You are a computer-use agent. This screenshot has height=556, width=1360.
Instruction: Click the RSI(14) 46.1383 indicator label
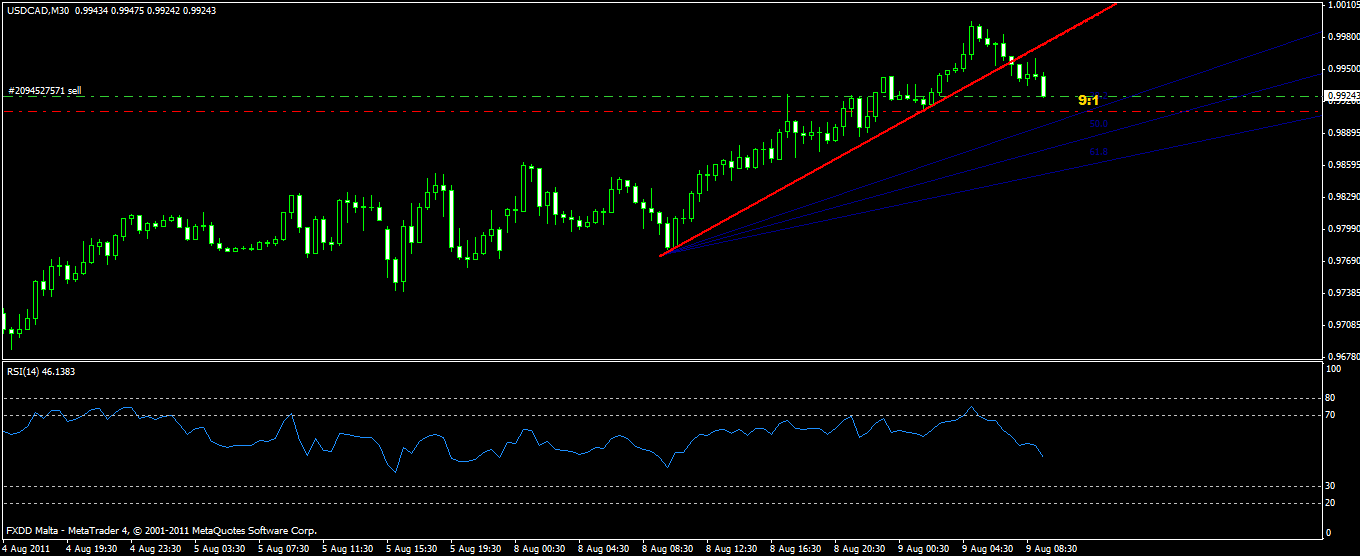click(40, 371)
